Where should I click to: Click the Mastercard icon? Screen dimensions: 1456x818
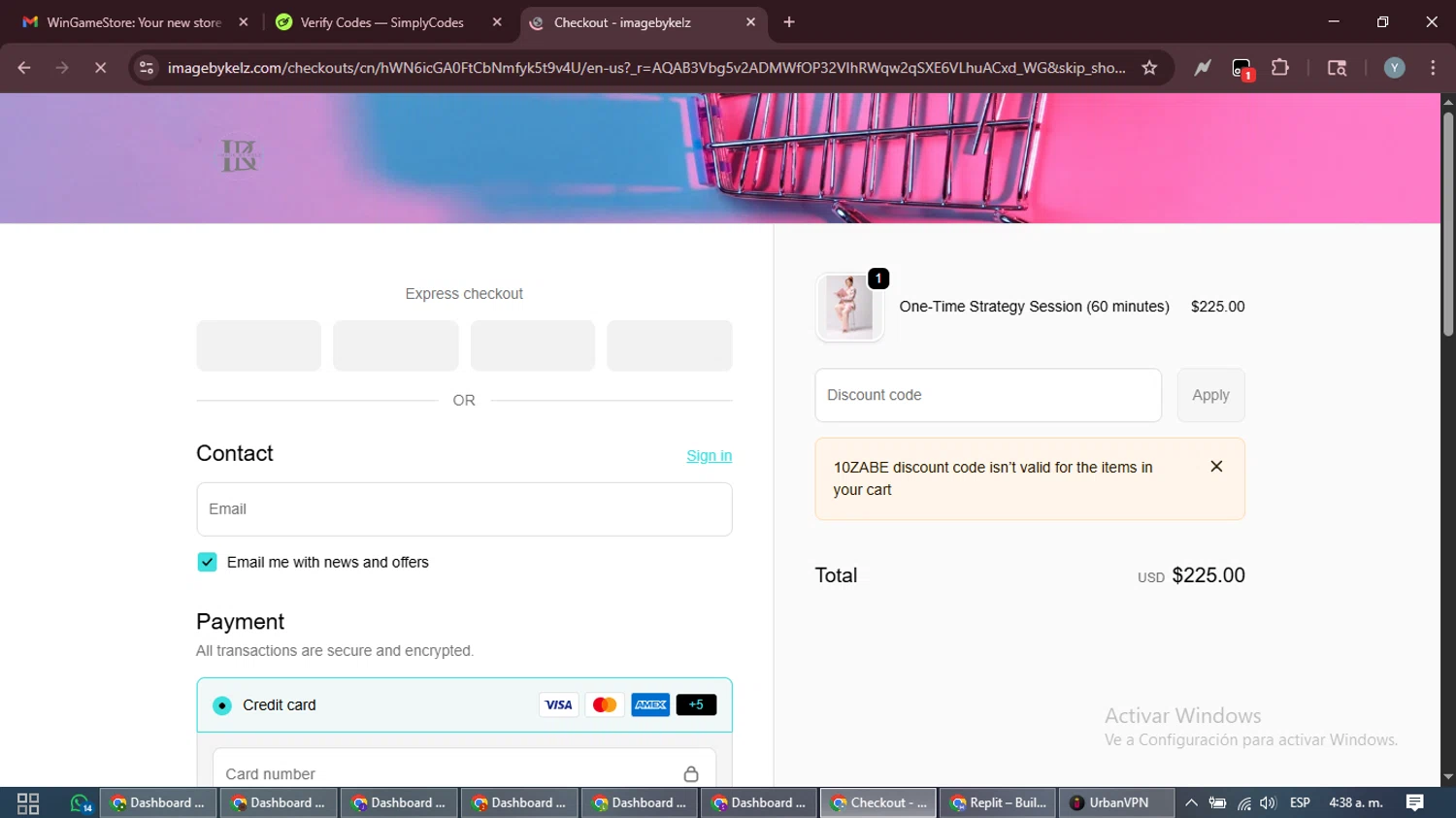pyautogui.click(x=605, y=705)
